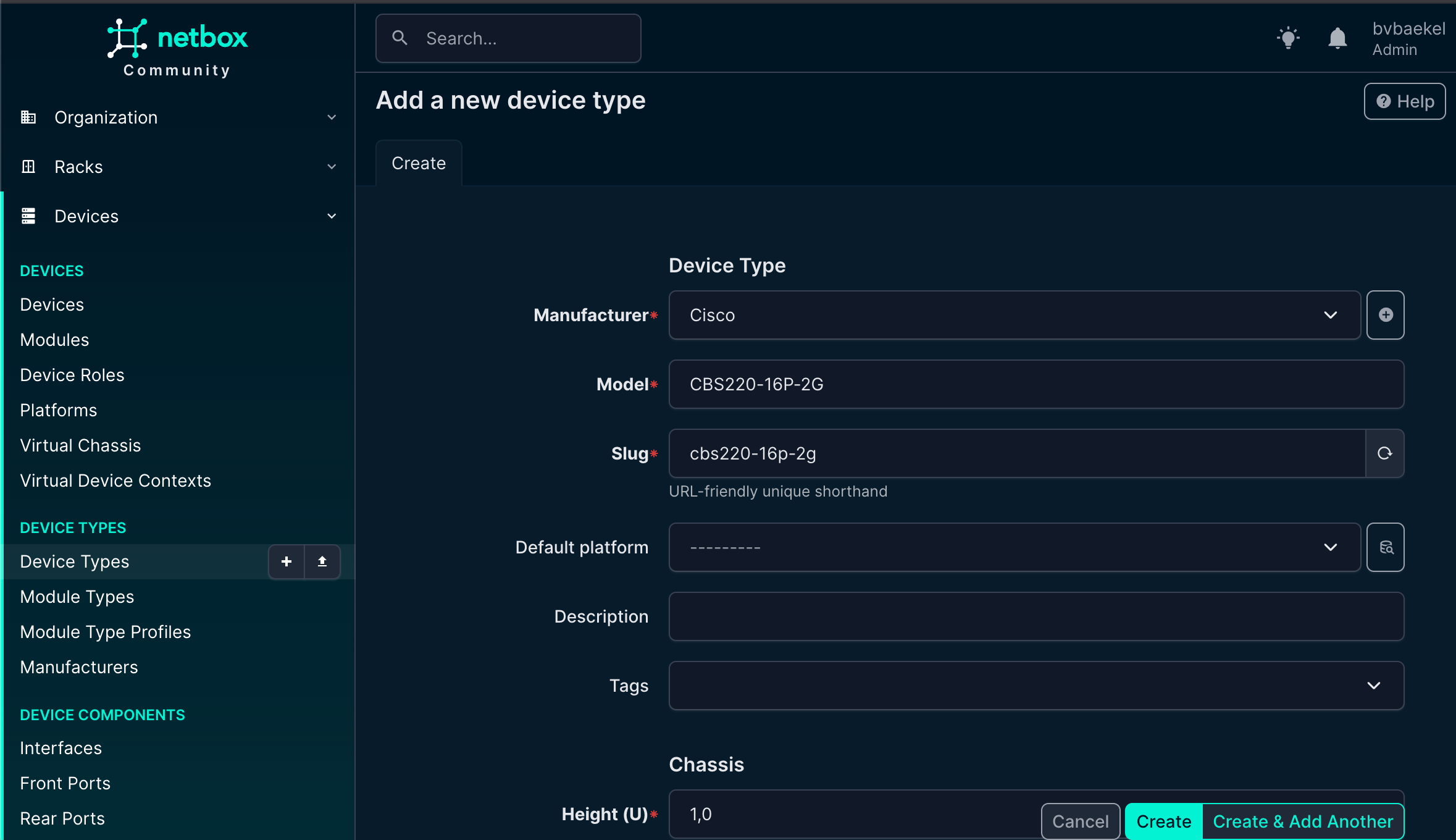Open default platform search filter icon

click(x=1385, y=547)
